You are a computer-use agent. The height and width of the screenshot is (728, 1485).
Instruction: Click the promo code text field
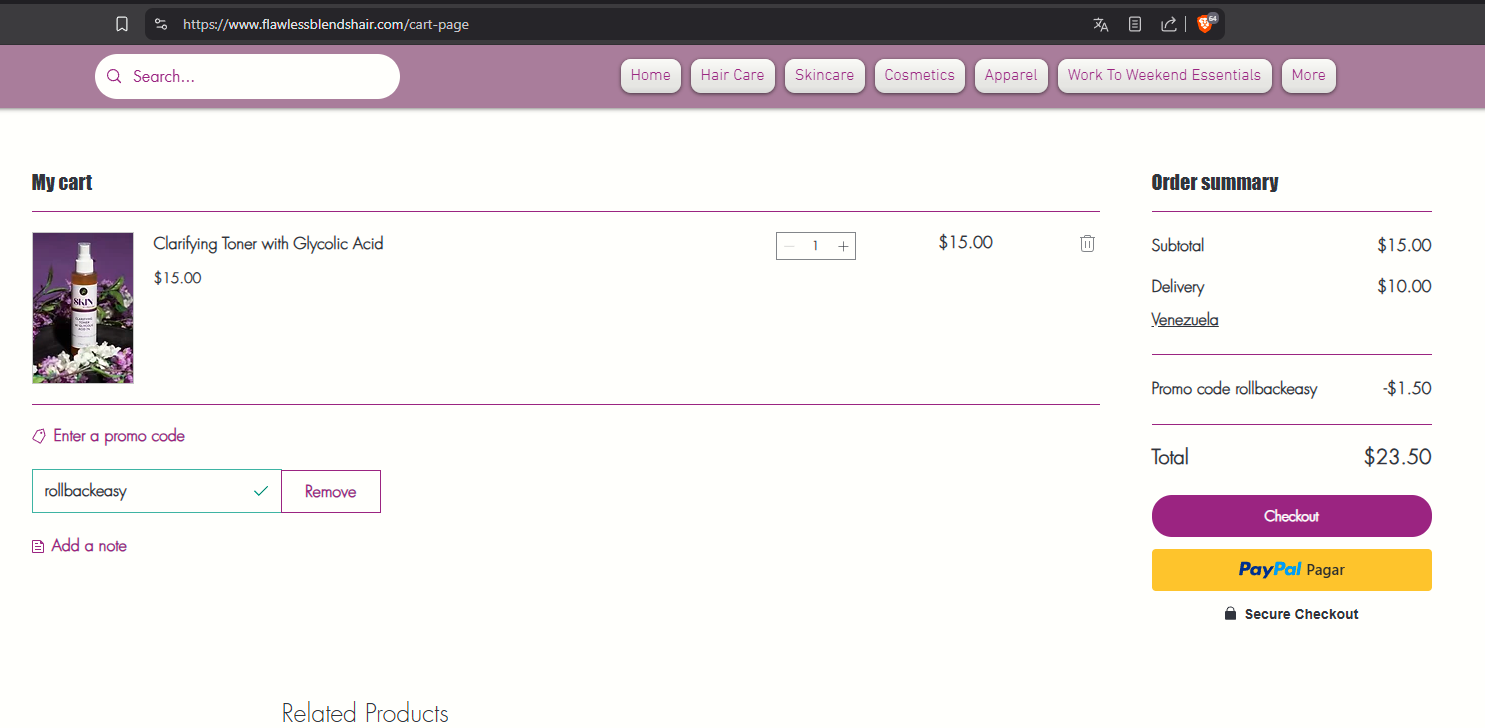(x=157, y=491)
